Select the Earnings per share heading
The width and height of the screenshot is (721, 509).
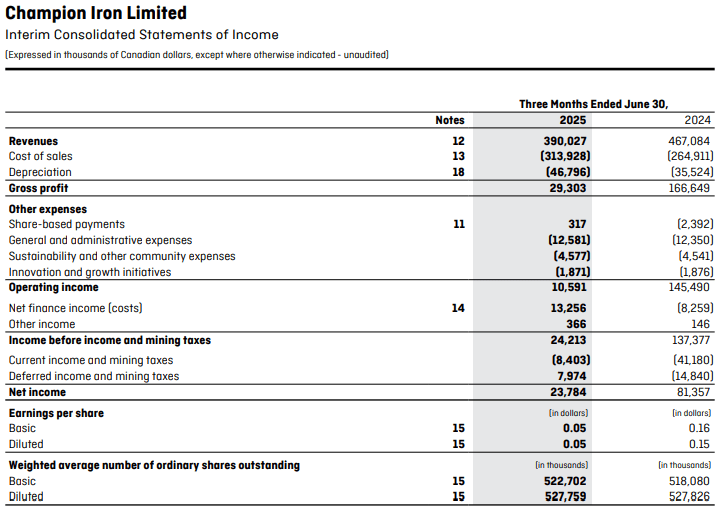(x=56, y=414)
